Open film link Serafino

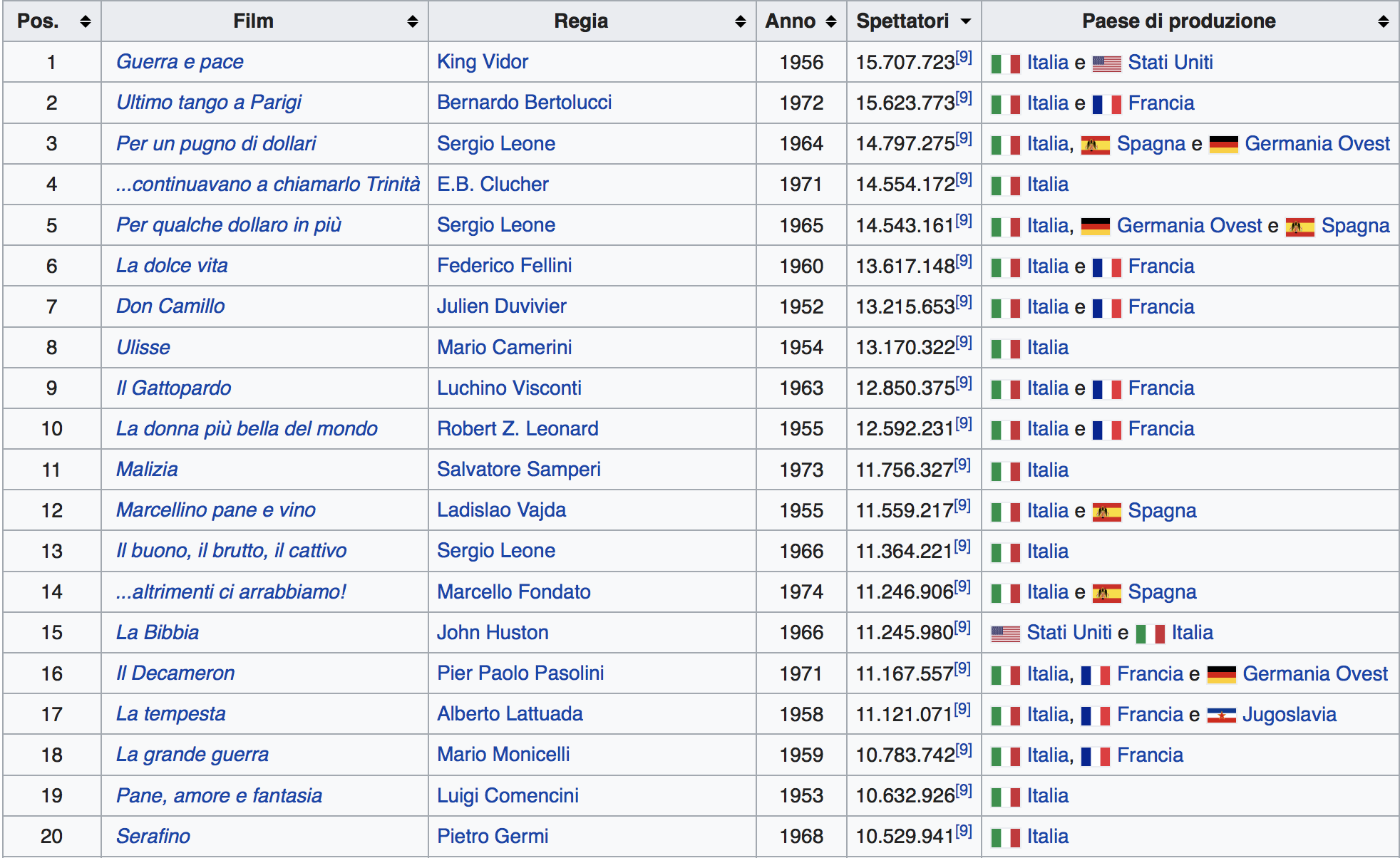coord(153,837)
